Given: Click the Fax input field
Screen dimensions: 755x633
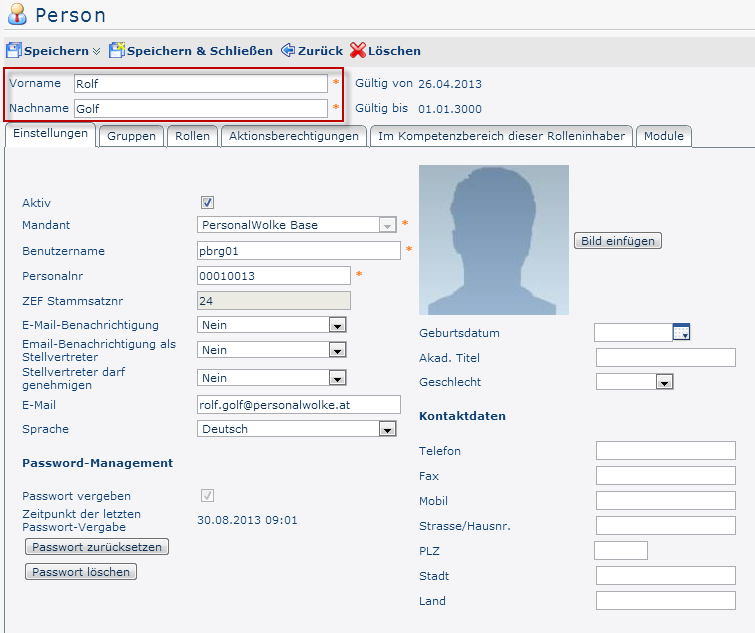Looking at the screenshot, I should click(665, 476).
